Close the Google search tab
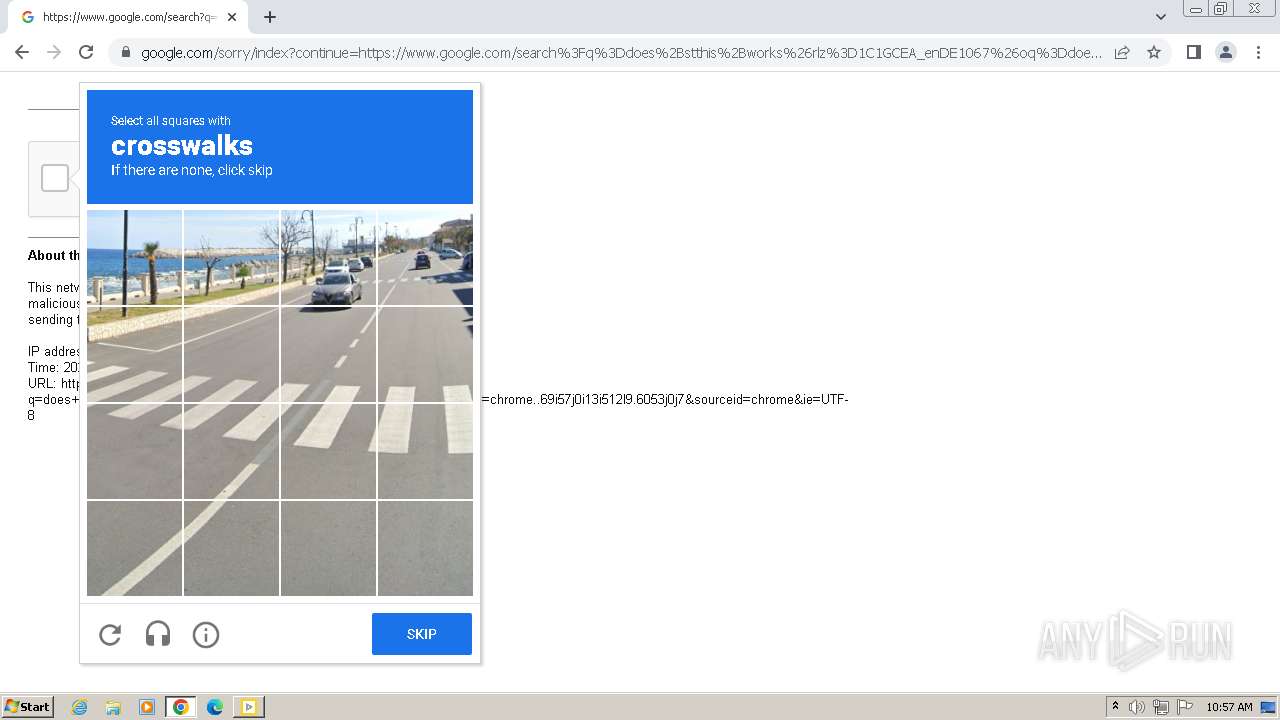 [232, 17]
